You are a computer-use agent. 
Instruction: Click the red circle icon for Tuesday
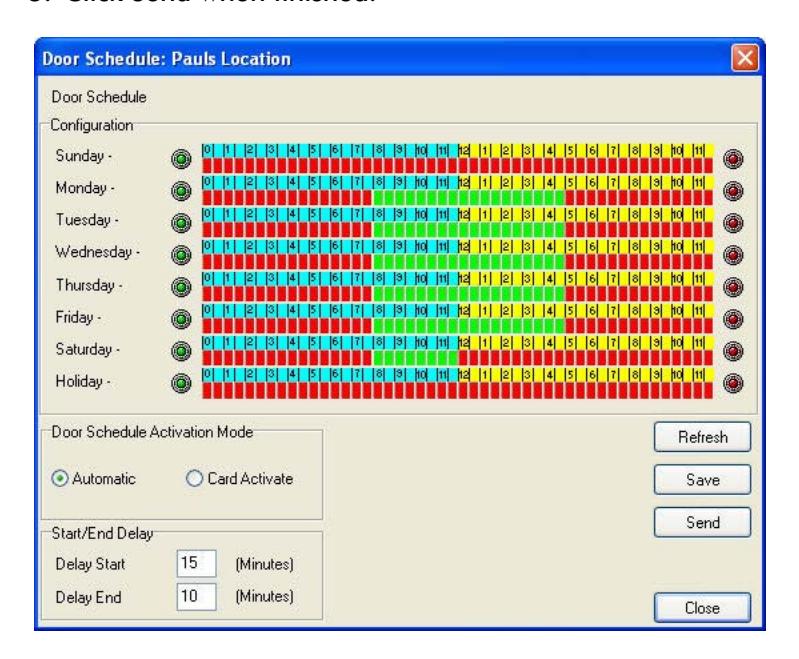(x=733, y=223)
